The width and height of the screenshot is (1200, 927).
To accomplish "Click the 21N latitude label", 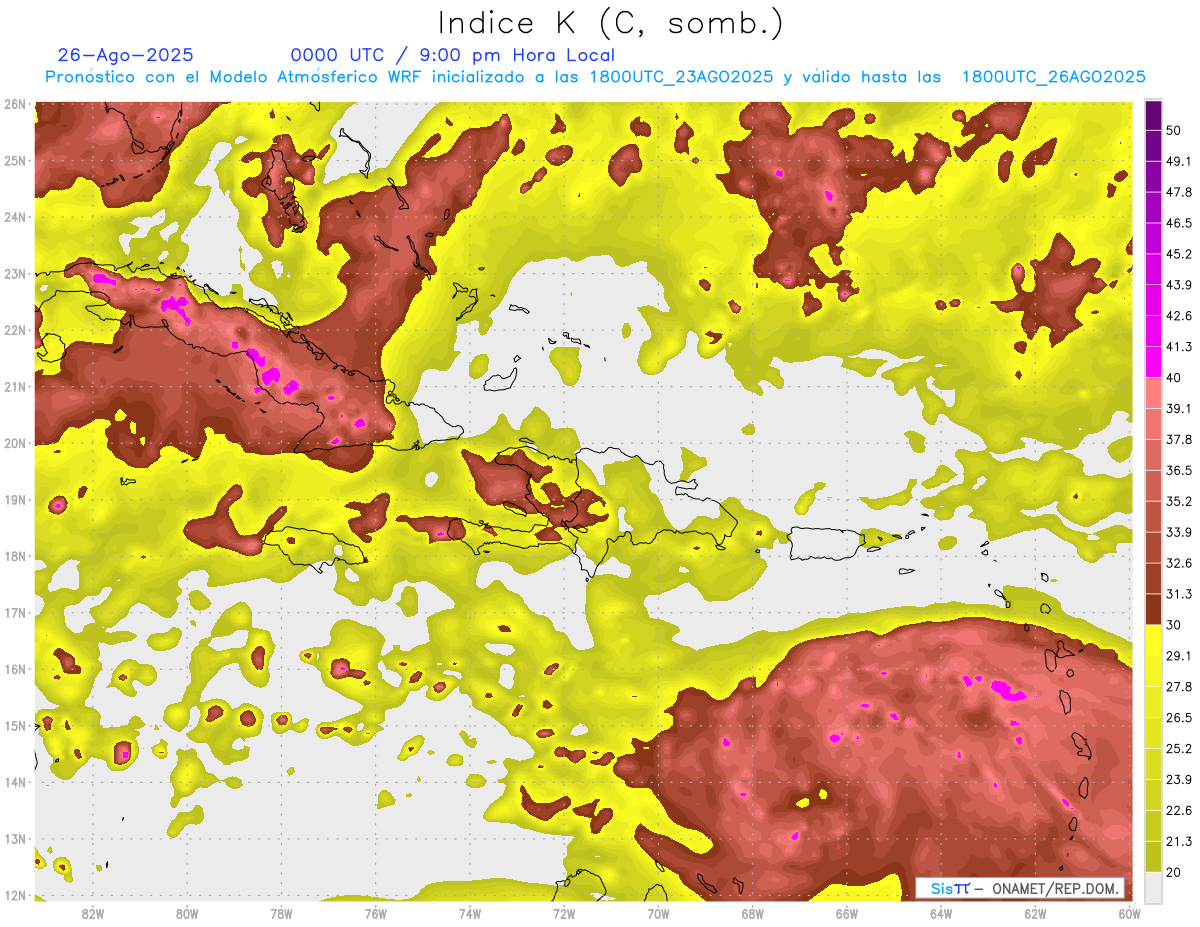I will pyautogui.click(x=14, y=387).
